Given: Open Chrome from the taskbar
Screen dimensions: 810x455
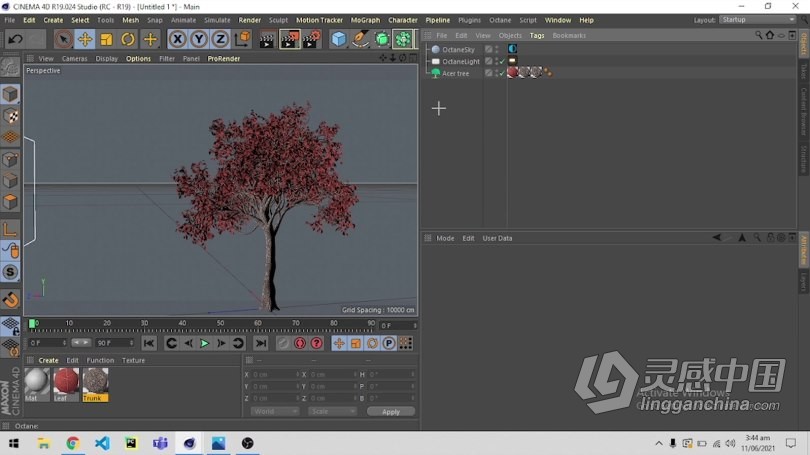Looking at the screenshot, I should coord(73,443).
